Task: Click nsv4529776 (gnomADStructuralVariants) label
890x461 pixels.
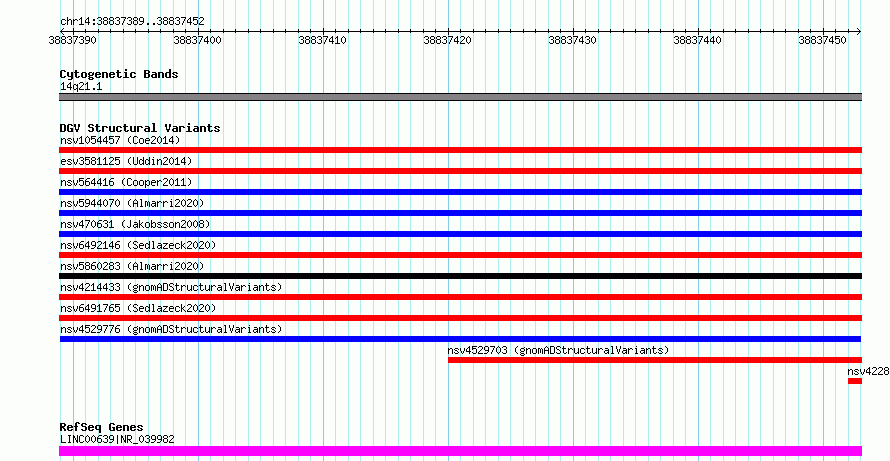Action: [171, 329]
